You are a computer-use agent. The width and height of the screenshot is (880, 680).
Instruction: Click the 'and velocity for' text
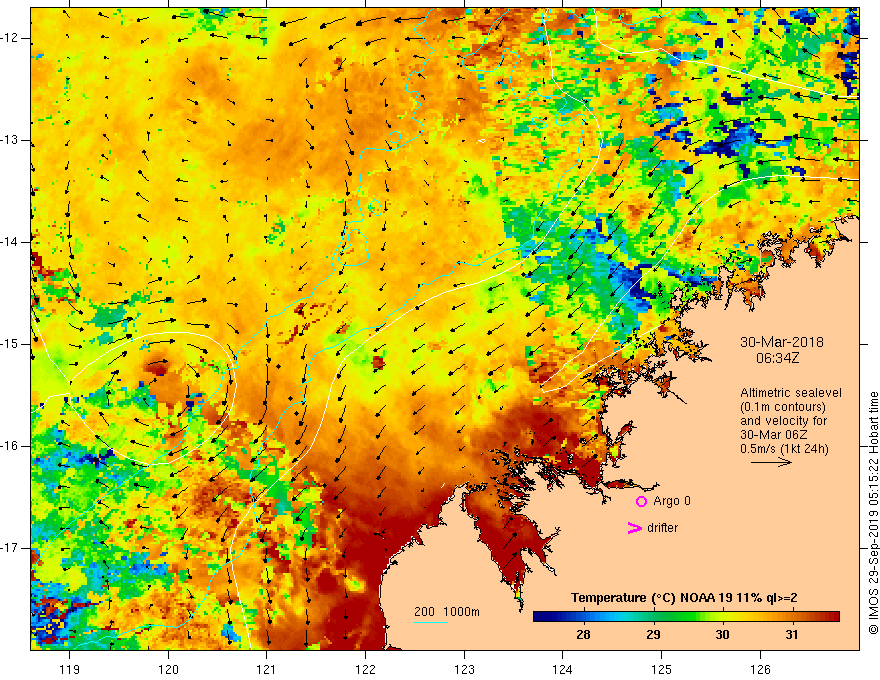[783, 421]
